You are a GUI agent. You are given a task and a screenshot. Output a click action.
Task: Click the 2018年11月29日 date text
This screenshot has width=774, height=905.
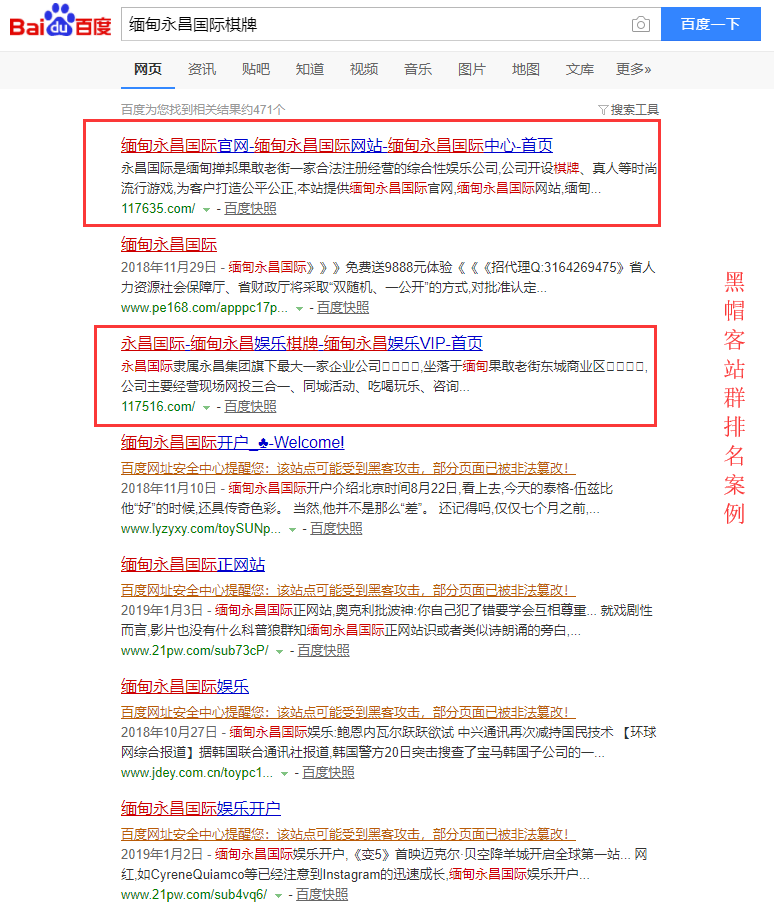(169, 268)
